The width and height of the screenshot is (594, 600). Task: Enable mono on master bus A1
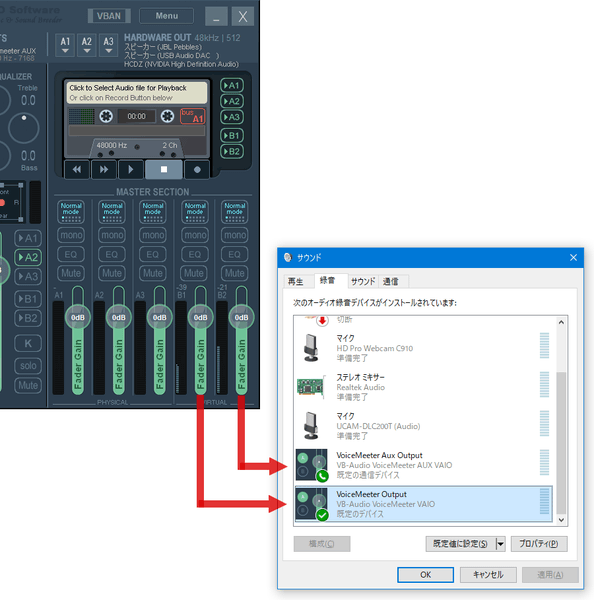coord(71,235)
